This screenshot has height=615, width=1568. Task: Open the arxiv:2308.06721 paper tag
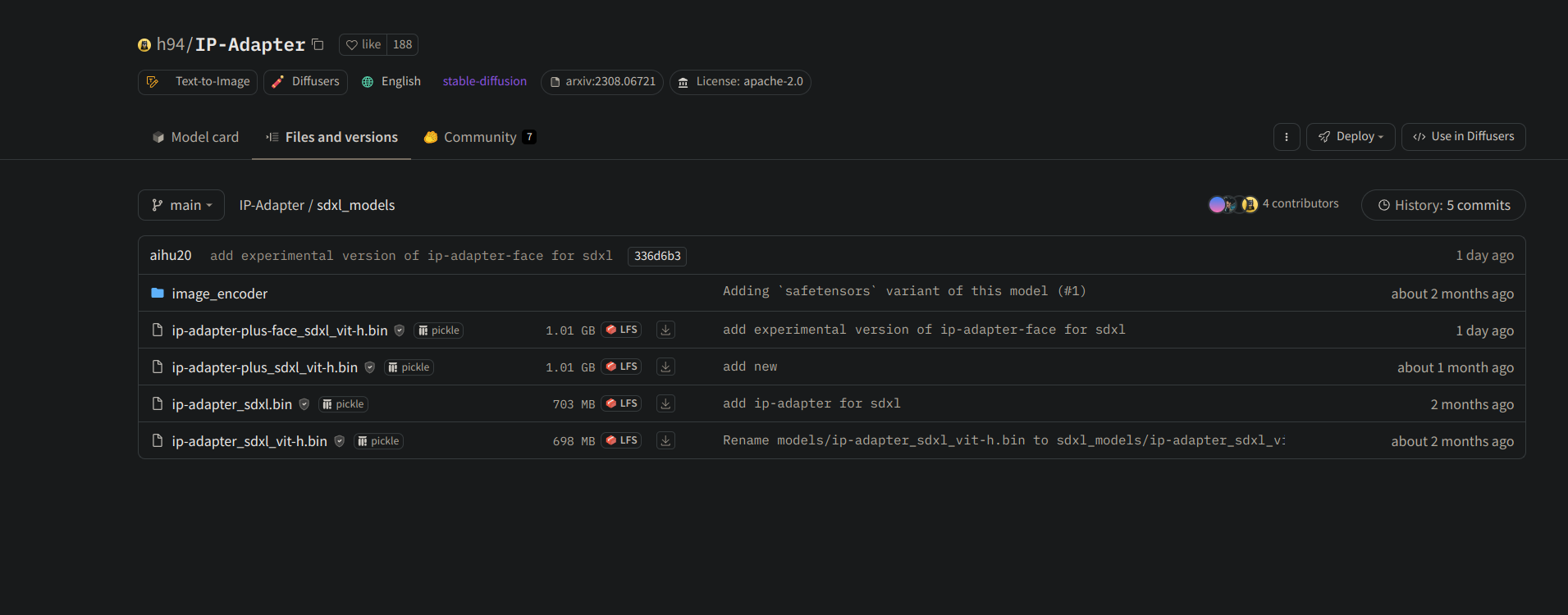coord(602,82)
